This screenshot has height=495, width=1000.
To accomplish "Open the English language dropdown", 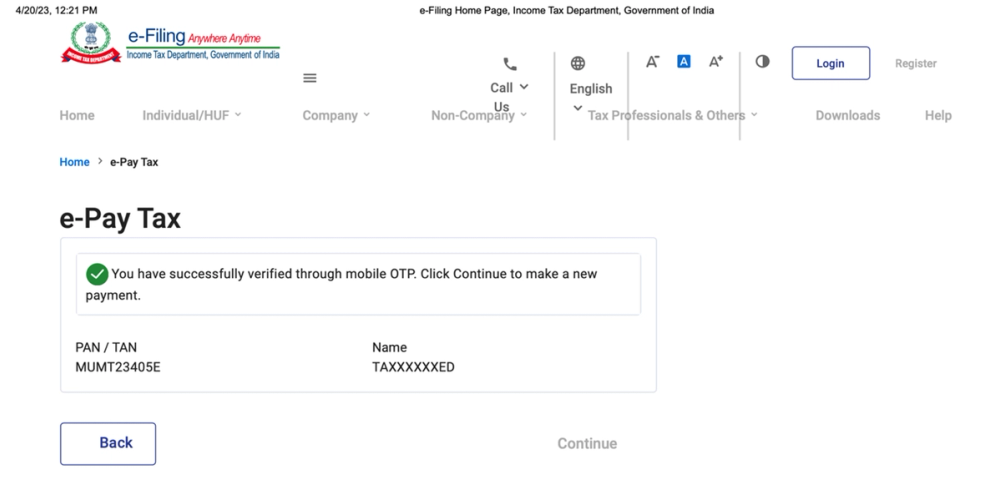I will [x=591, y=98].
